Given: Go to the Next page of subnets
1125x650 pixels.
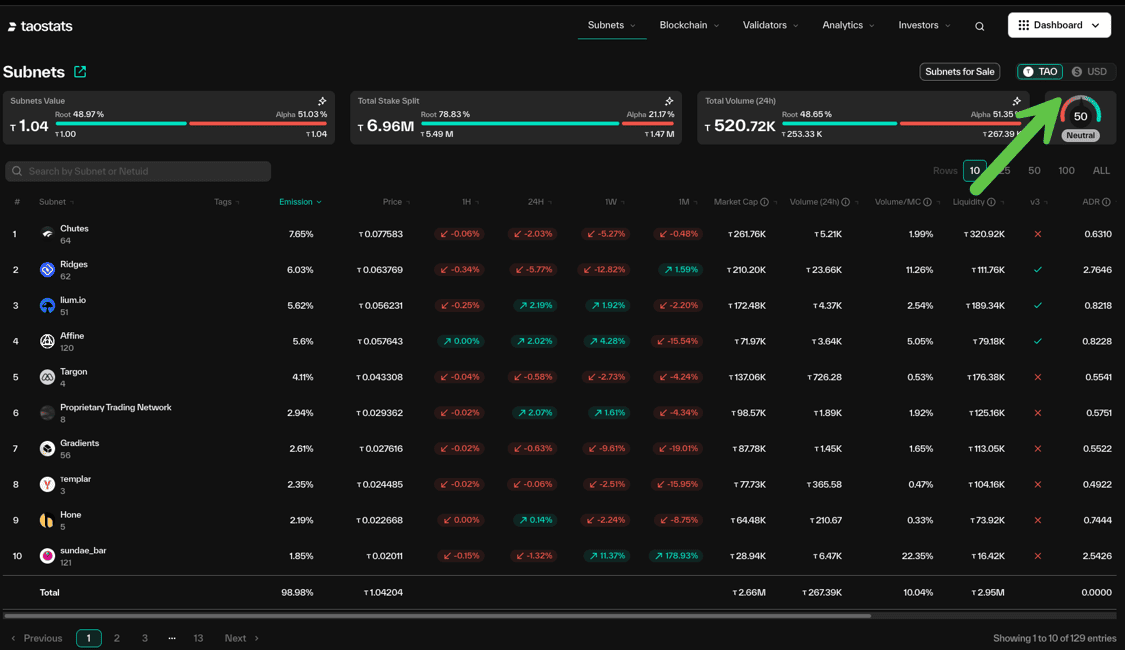Looking at the screenshot, I should pos(241,638).
